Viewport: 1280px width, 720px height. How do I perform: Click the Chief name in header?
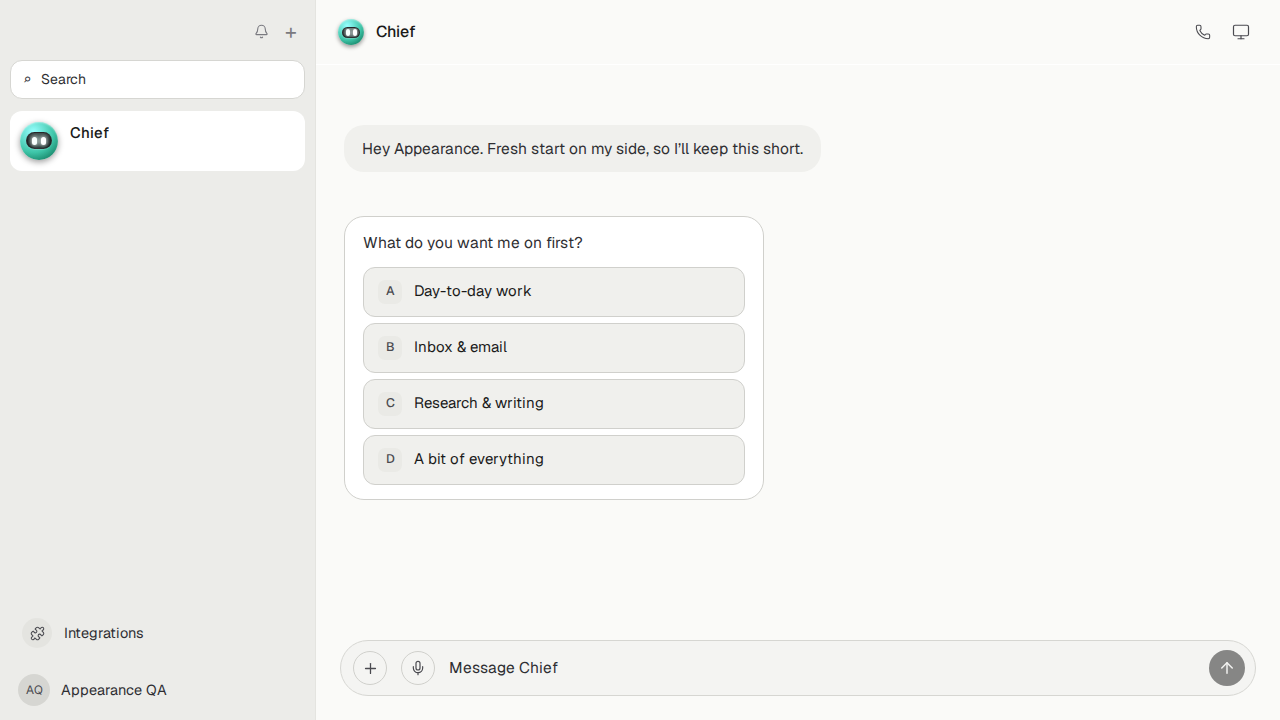click(x=395, y=32)
